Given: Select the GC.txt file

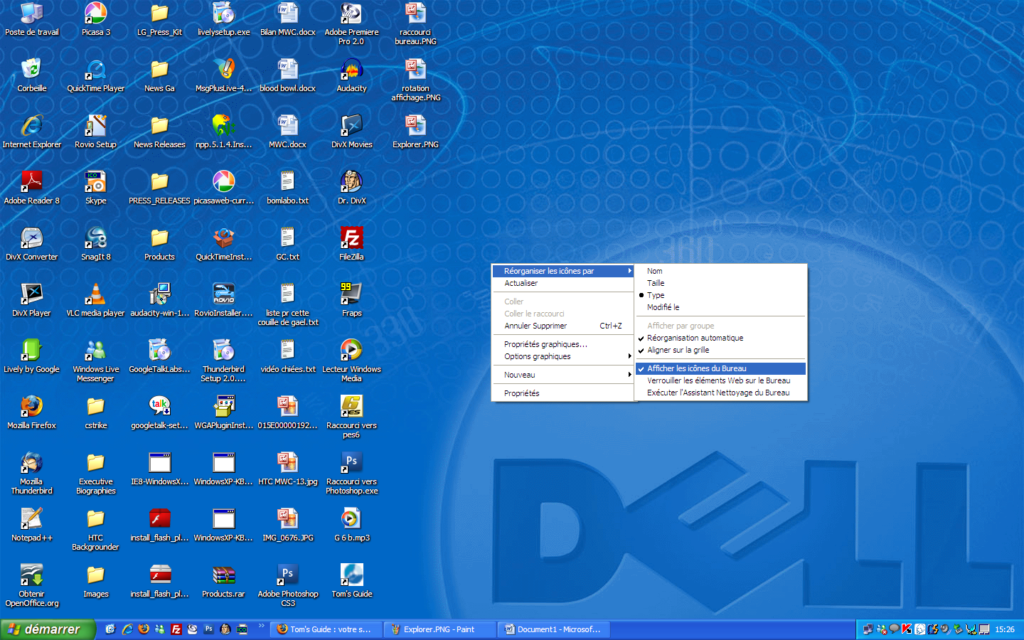Looking at the screenshot, I should pos(287,244).
